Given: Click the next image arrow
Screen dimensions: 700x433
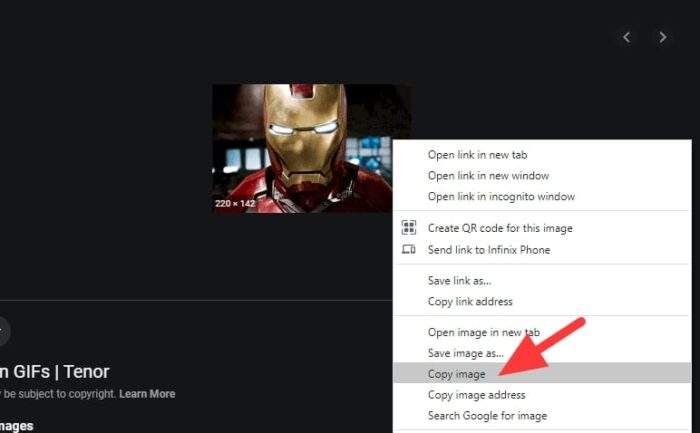Looking at the screenshot, I should pyautogui.click(x=662, y=37).
